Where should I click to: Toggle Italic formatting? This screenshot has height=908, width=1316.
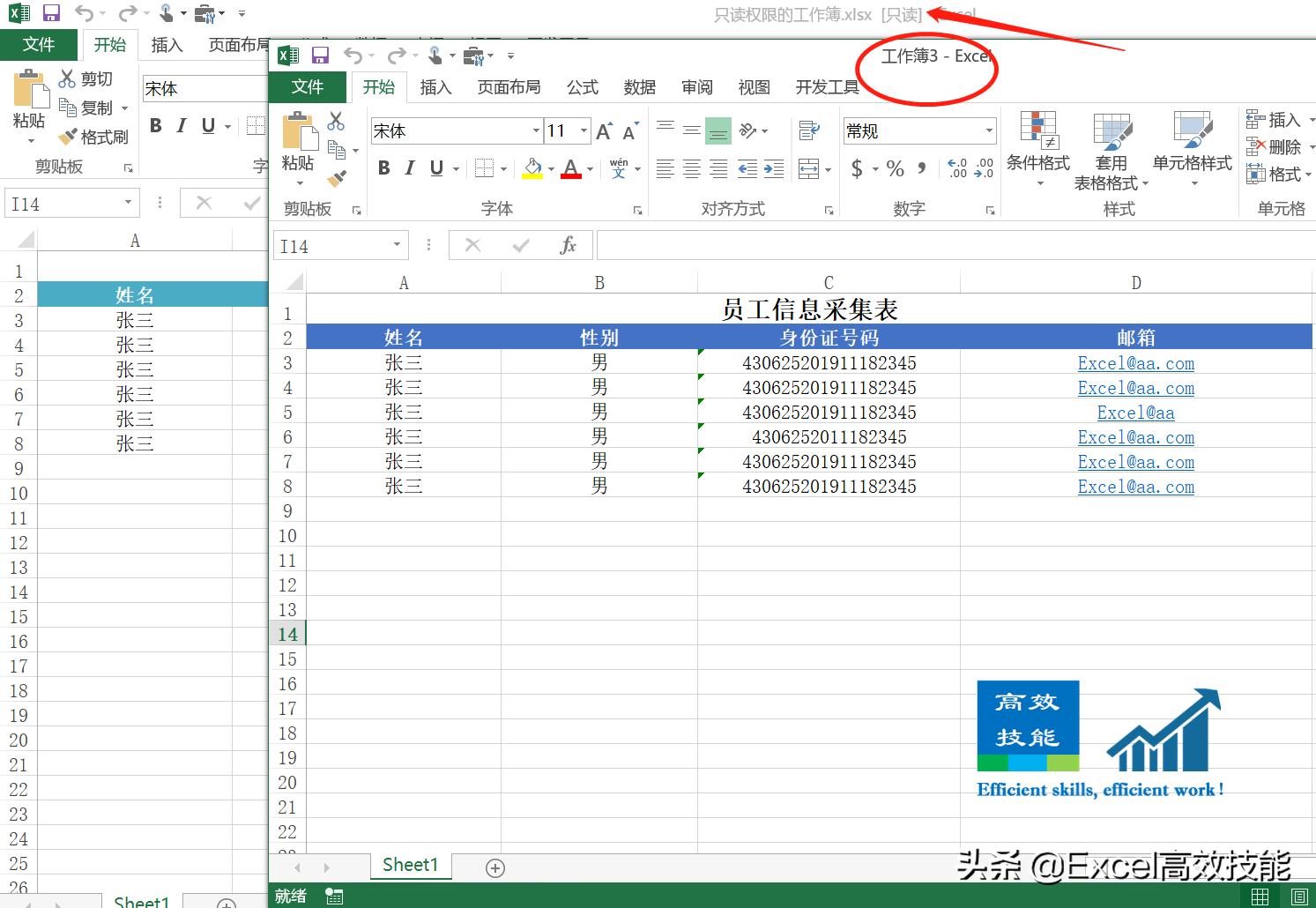(x=409, y=167)
